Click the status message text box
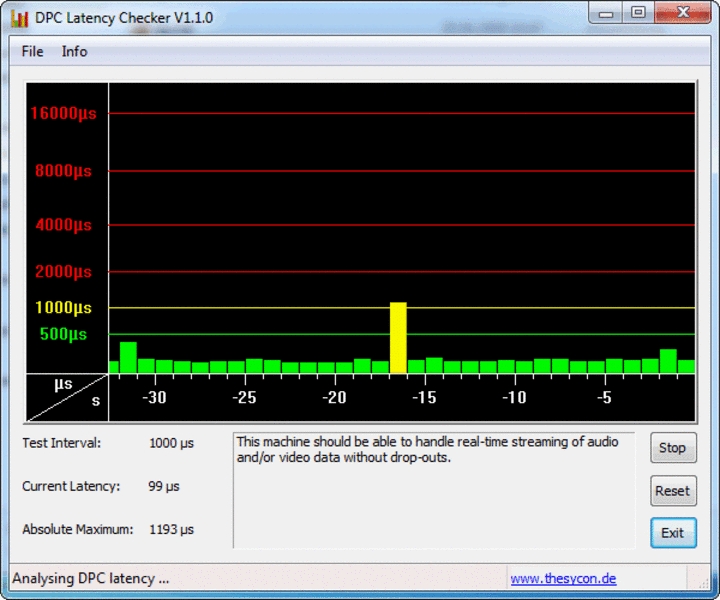Screen dimensions: 720x600 [434, 490]
